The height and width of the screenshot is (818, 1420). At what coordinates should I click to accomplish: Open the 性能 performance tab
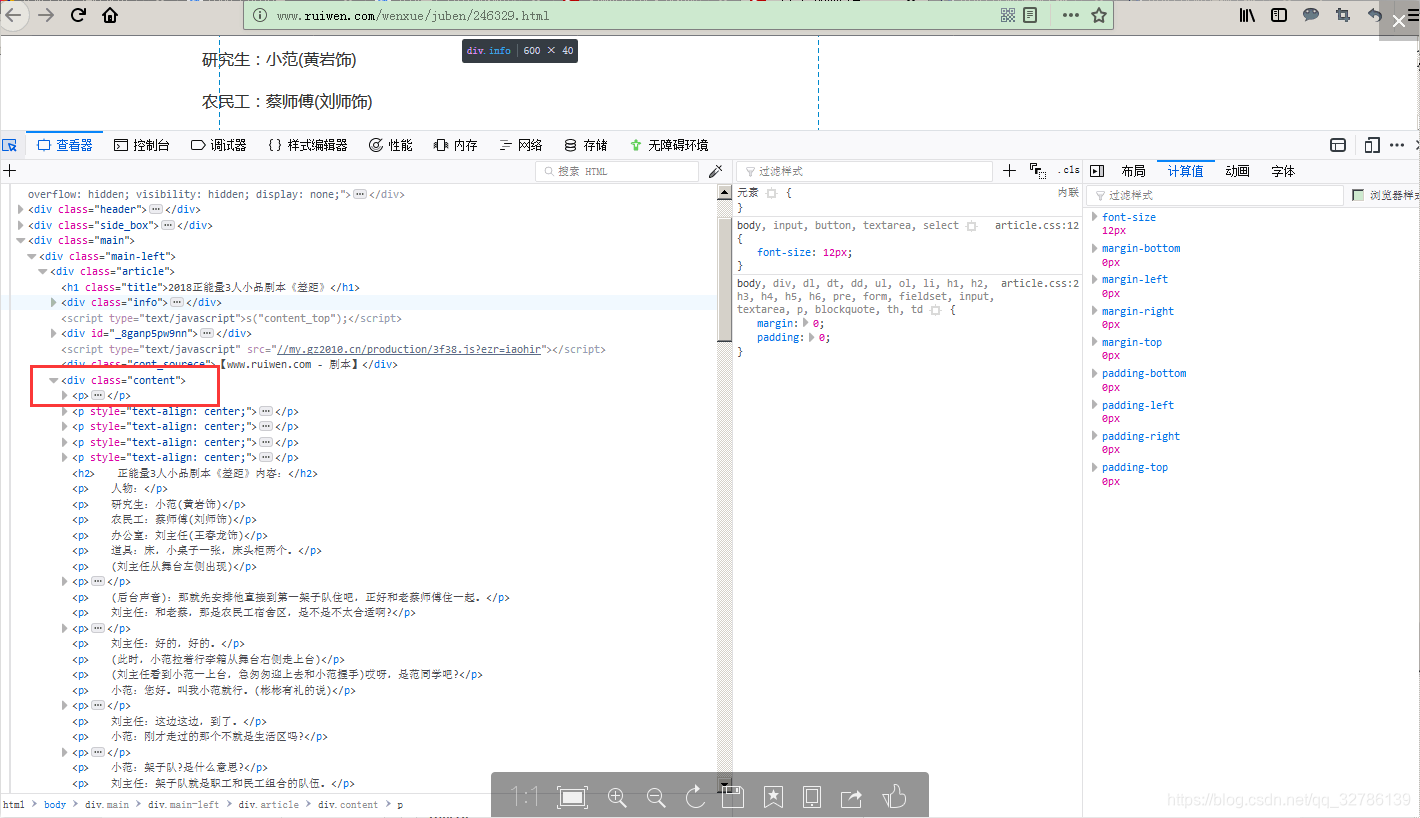(390, 145)
